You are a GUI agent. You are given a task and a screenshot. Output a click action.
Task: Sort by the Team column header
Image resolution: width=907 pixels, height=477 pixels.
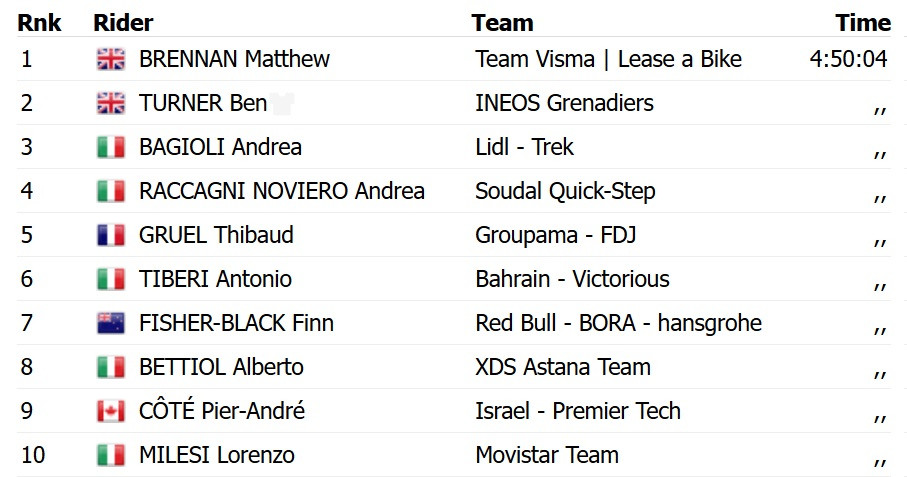click(502, 22)
